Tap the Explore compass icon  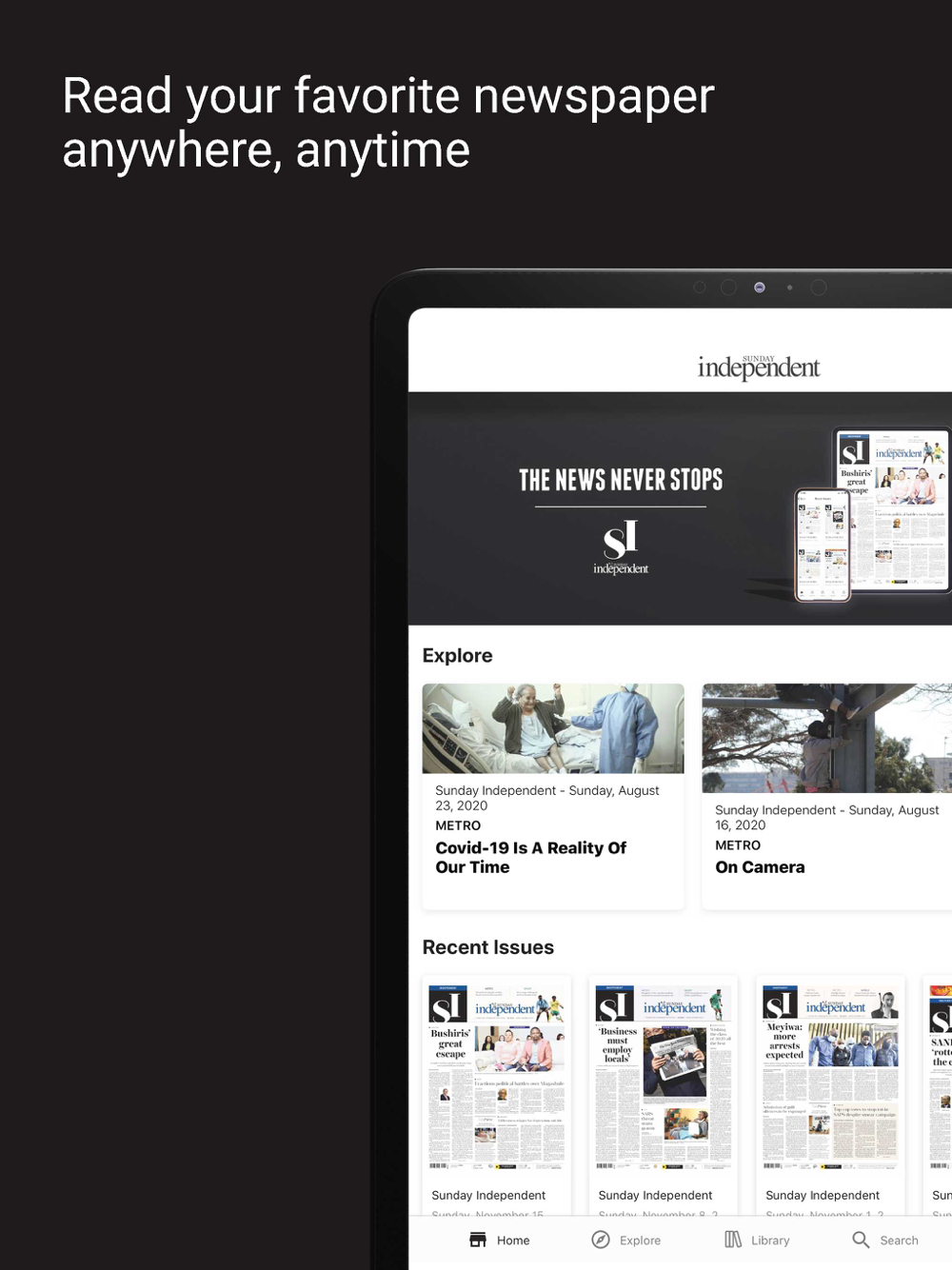coord(601,1240)
